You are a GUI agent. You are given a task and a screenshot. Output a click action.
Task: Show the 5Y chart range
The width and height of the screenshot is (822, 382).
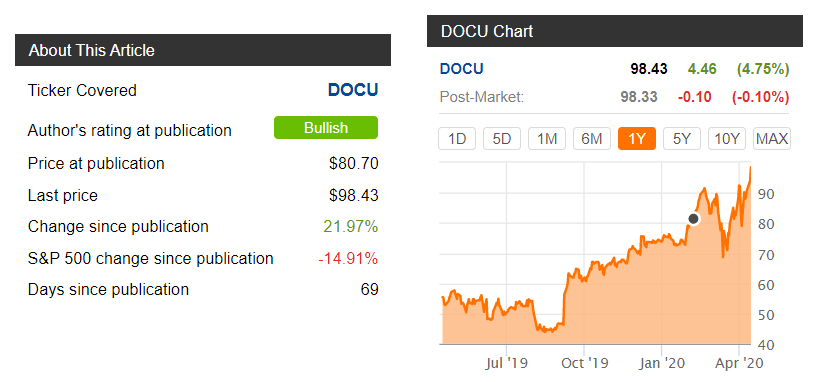(x=682, y=139)
